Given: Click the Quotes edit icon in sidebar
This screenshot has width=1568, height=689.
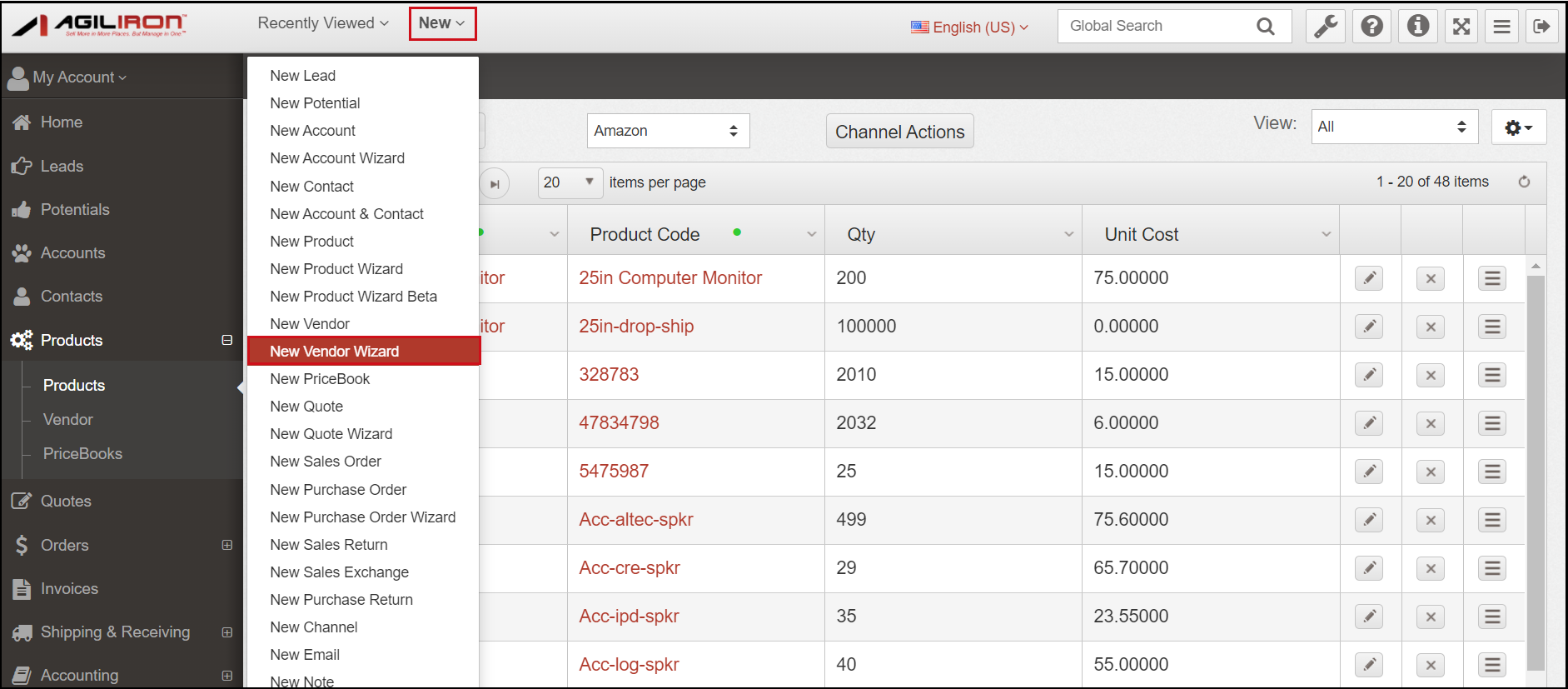Looking at the screenshot, I should (x=22, y=501).
